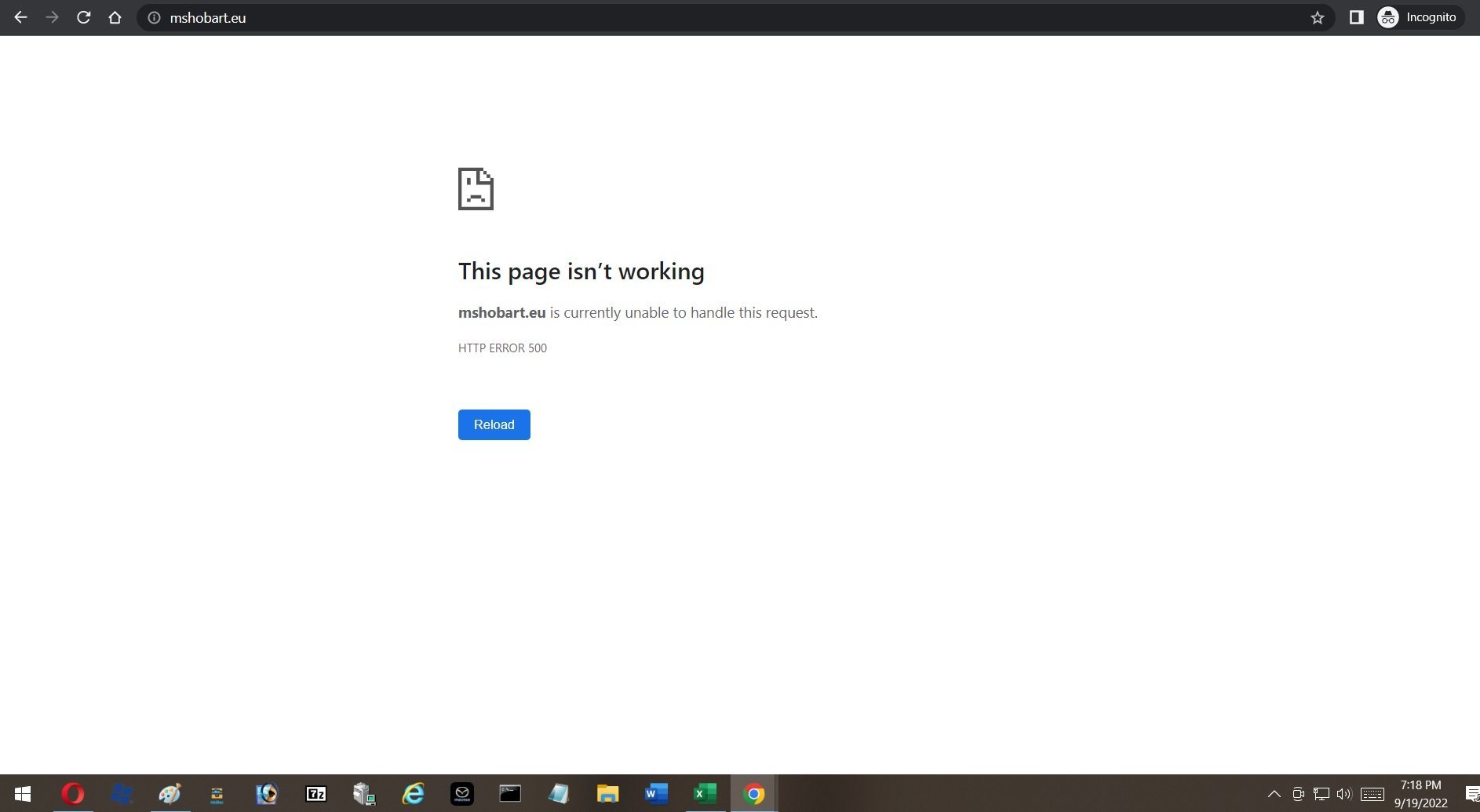Screen dimensions: 1480x812
Task: Click the Meet Now camera tray icon
Action: tap(1298, 794)
